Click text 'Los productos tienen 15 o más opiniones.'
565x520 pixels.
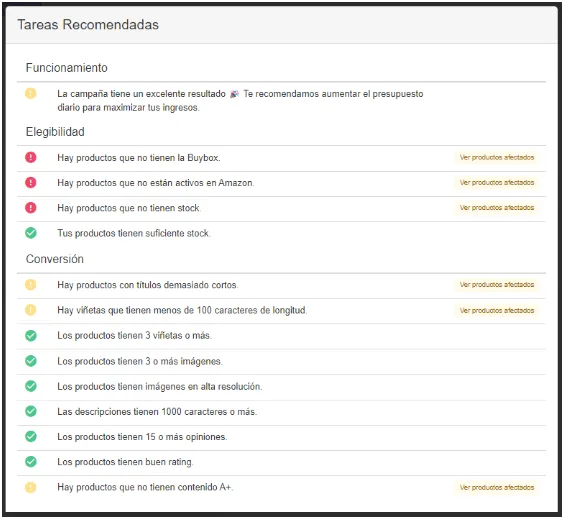[142, 437]
